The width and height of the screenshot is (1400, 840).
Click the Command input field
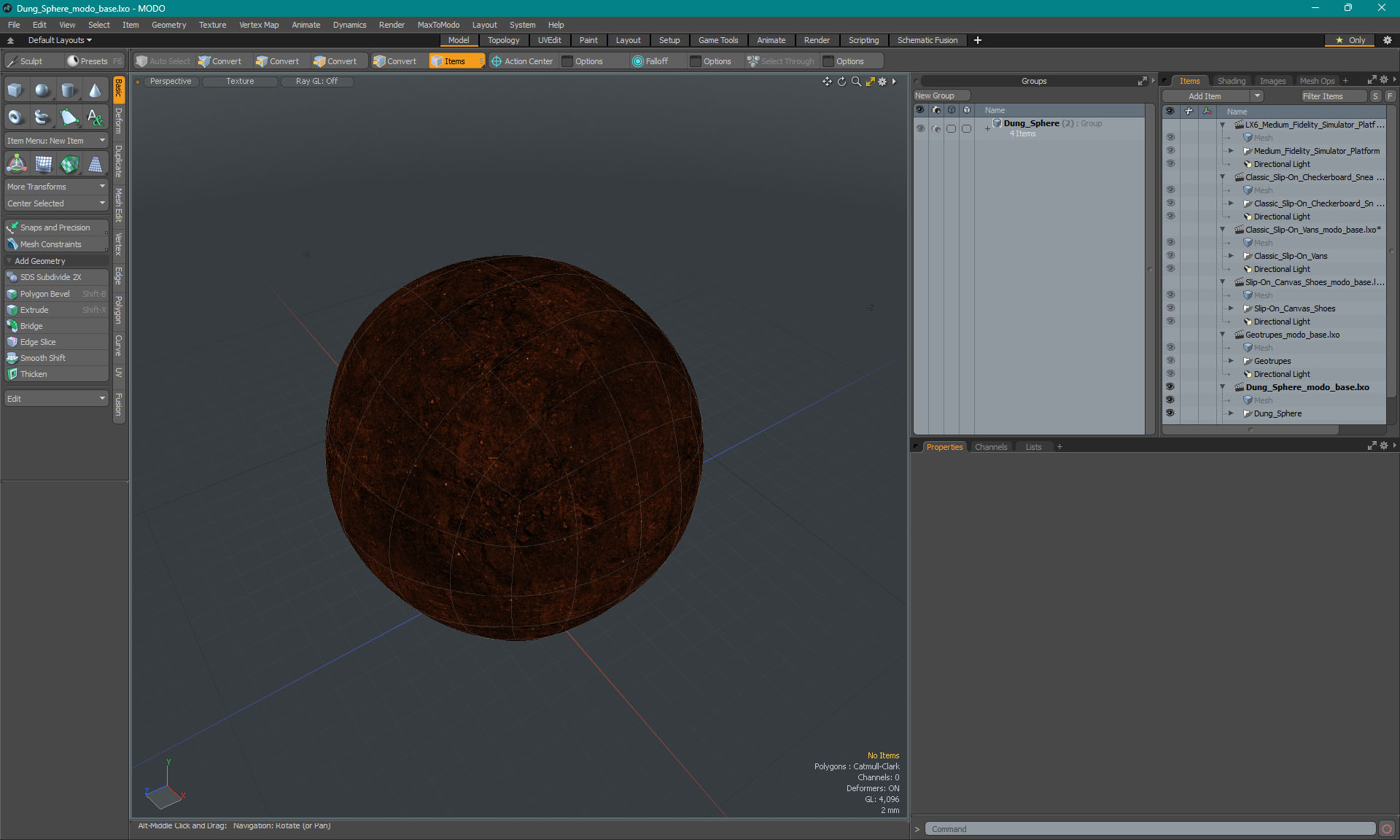pyautogui.click(x=1151, y=829)
